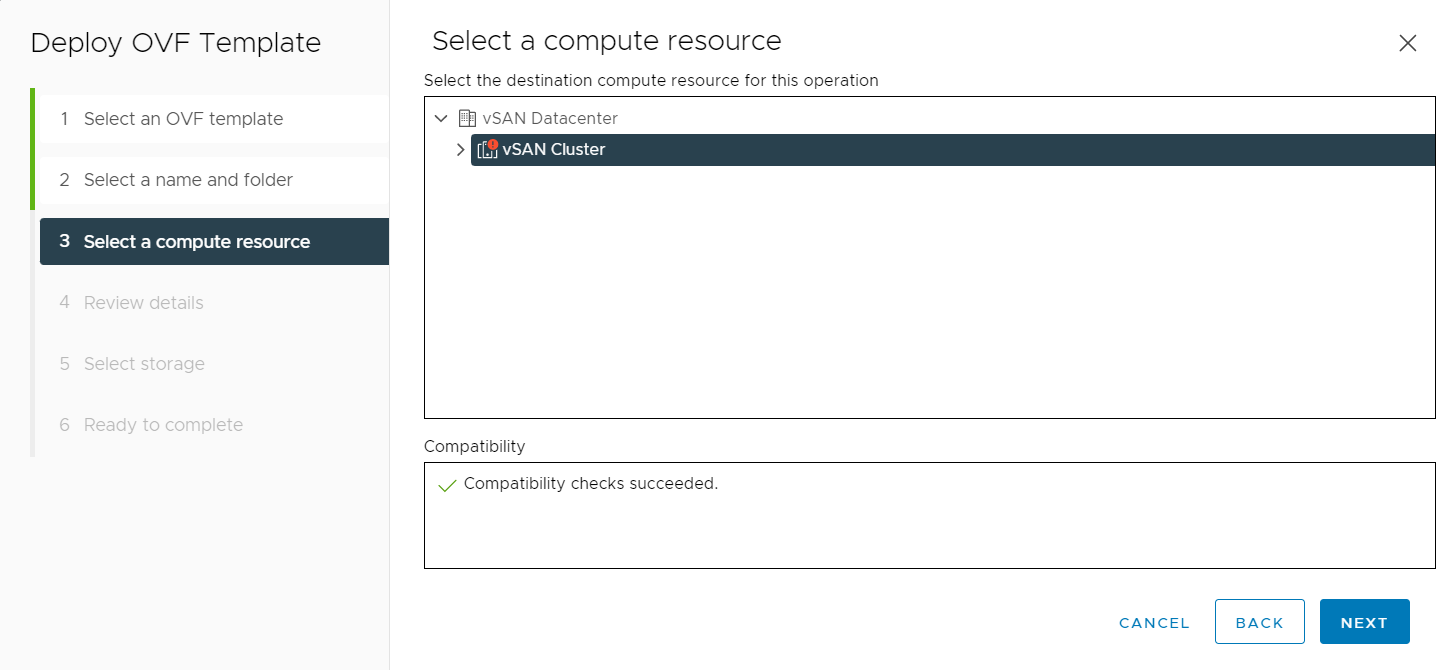Open step 3 Select a compute resource
The width and height of the screenshot is (1437, 670).
196,242
